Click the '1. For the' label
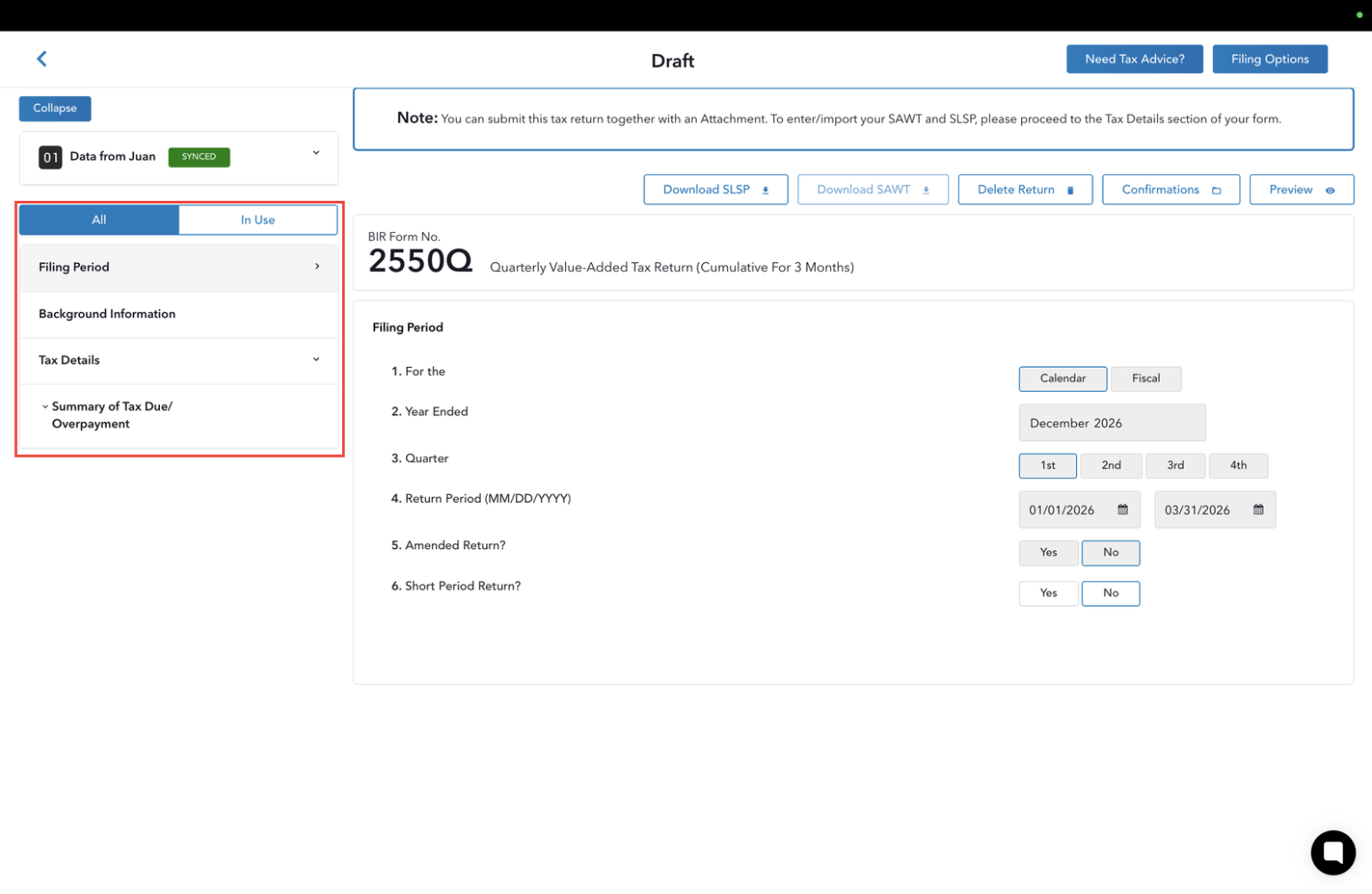This screenshot has width=1372, height=894. pyautogui.click(x=418, y=371)
